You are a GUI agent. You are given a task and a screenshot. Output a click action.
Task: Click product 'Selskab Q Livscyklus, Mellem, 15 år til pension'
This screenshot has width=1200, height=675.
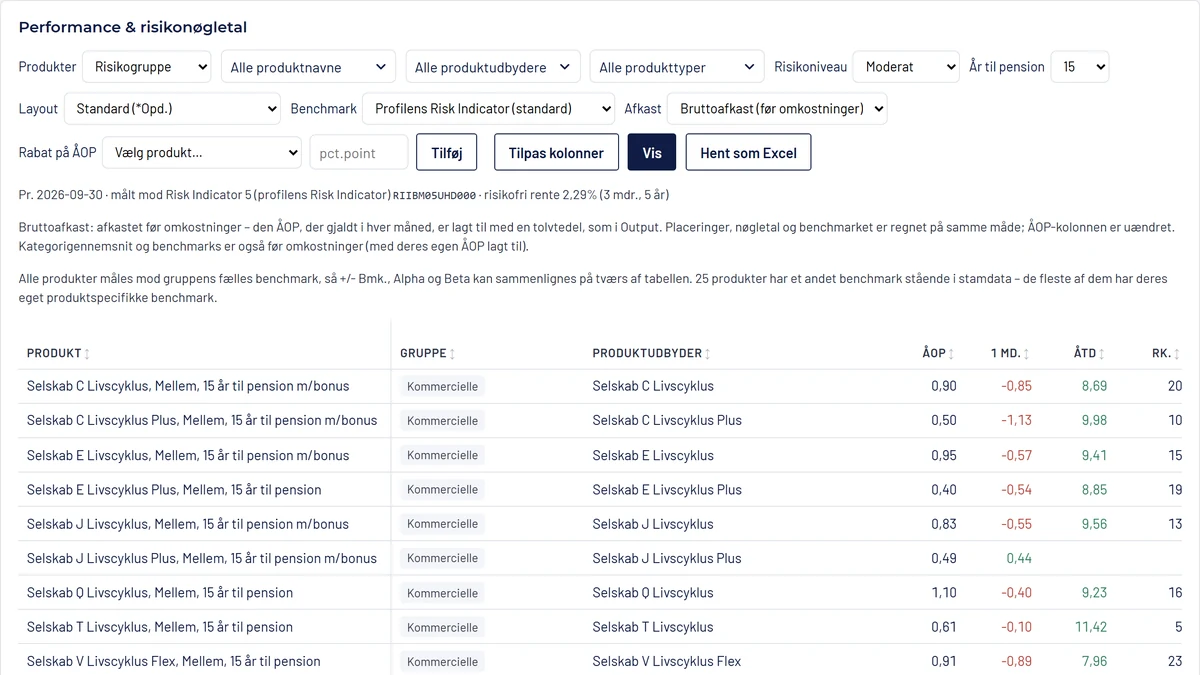tap(160, 593)
